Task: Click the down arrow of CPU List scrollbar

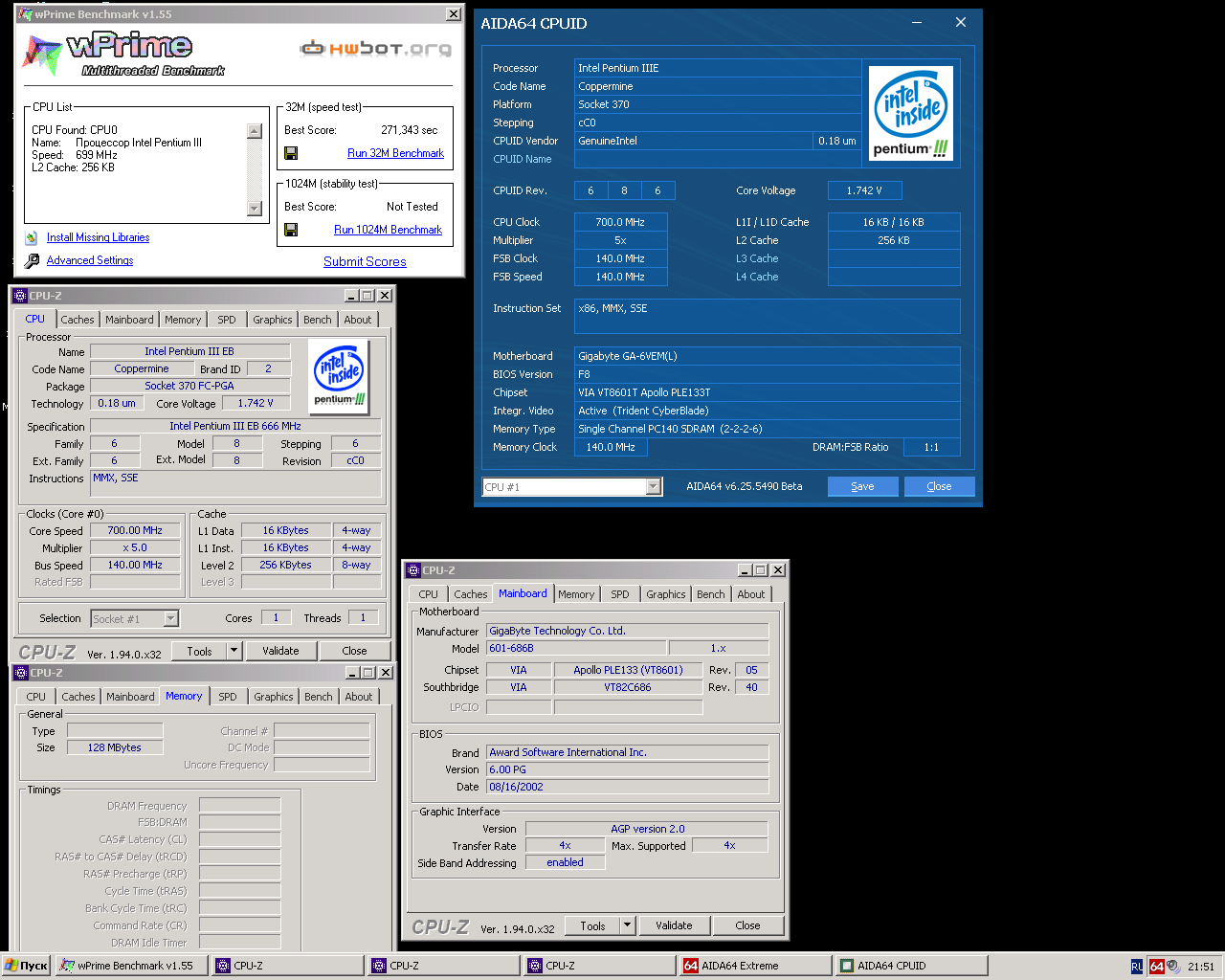Action: coord(255,209)
